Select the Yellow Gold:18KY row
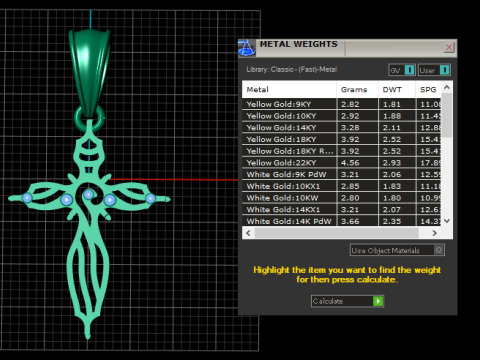 point(342,139)
